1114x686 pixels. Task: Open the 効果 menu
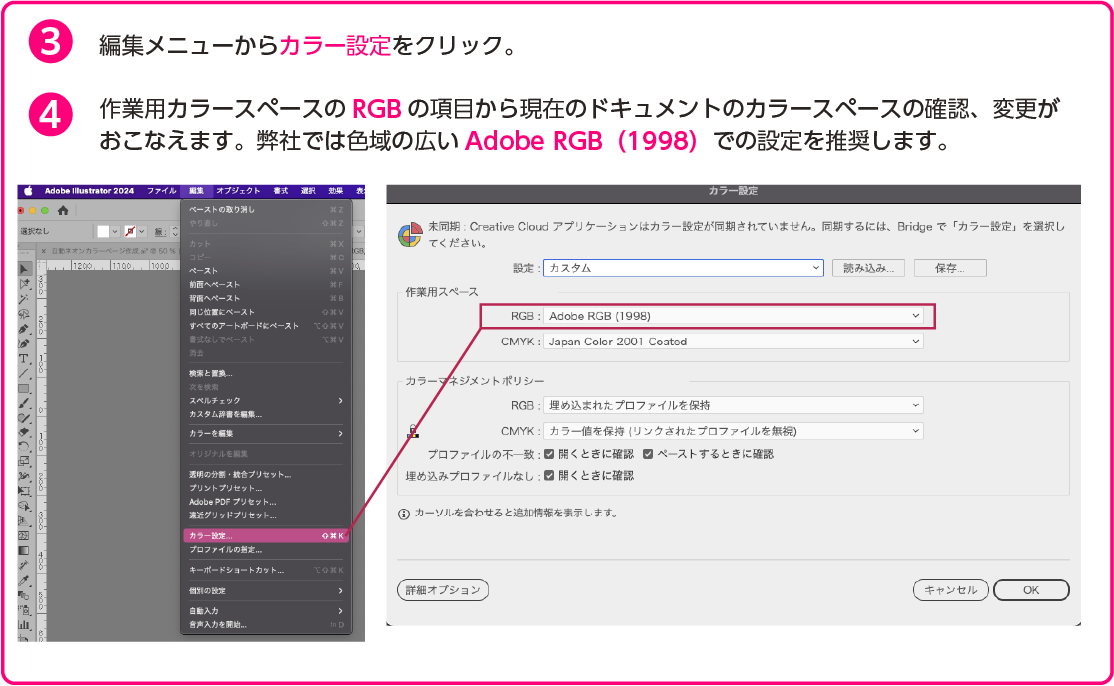(336, 190)
